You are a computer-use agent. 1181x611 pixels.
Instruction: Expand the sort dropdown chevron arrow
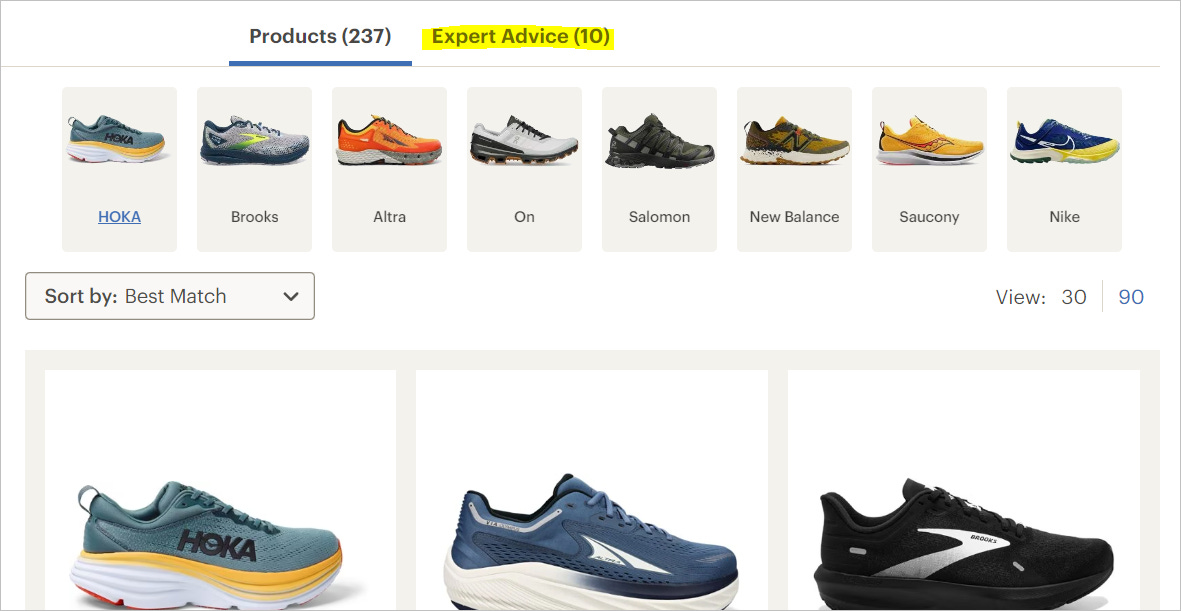[x=291, y=297]
